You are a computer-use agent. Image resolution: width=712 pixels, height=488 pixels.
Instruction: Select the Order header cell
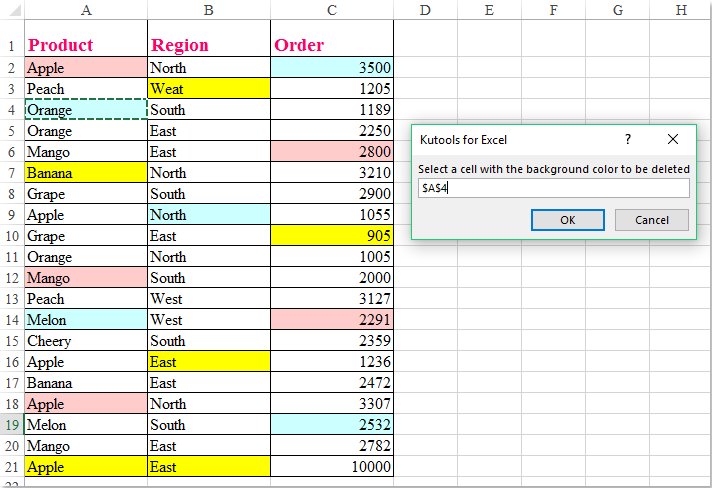[x=331, y=45]
